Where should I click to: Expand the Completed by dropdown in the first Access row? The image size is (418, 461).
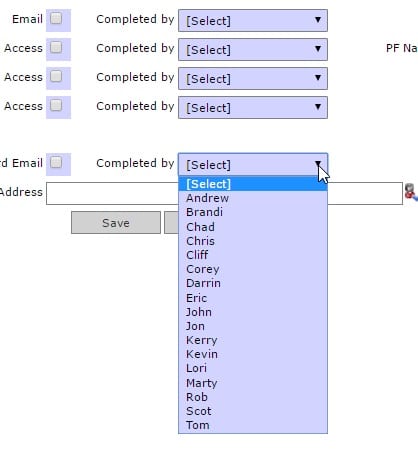(x=253, y=49)
